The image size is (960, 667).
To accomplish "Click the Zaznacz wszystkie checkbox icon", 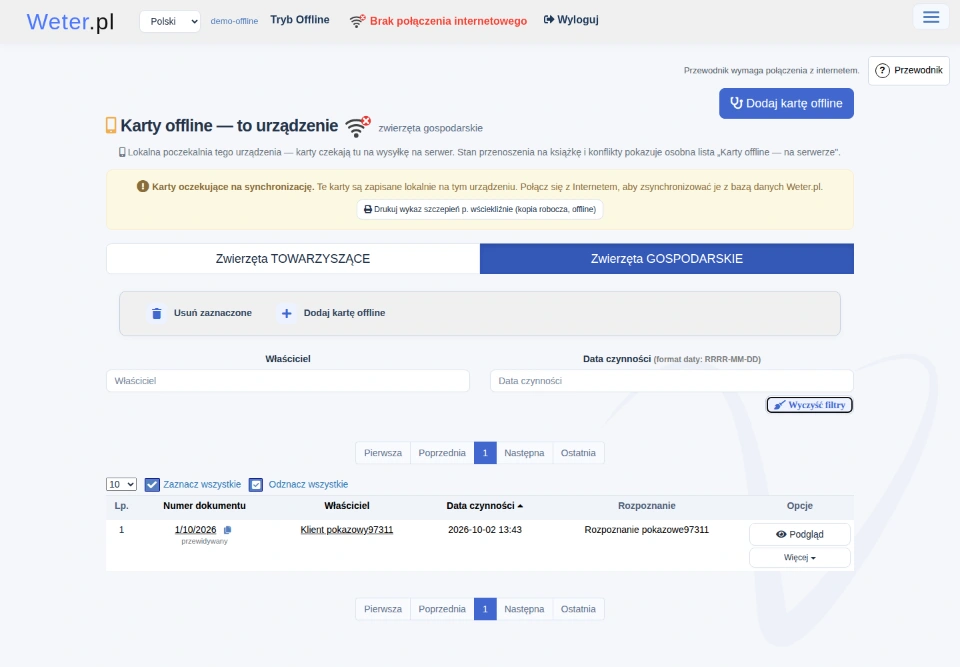I will coord(152,484).
